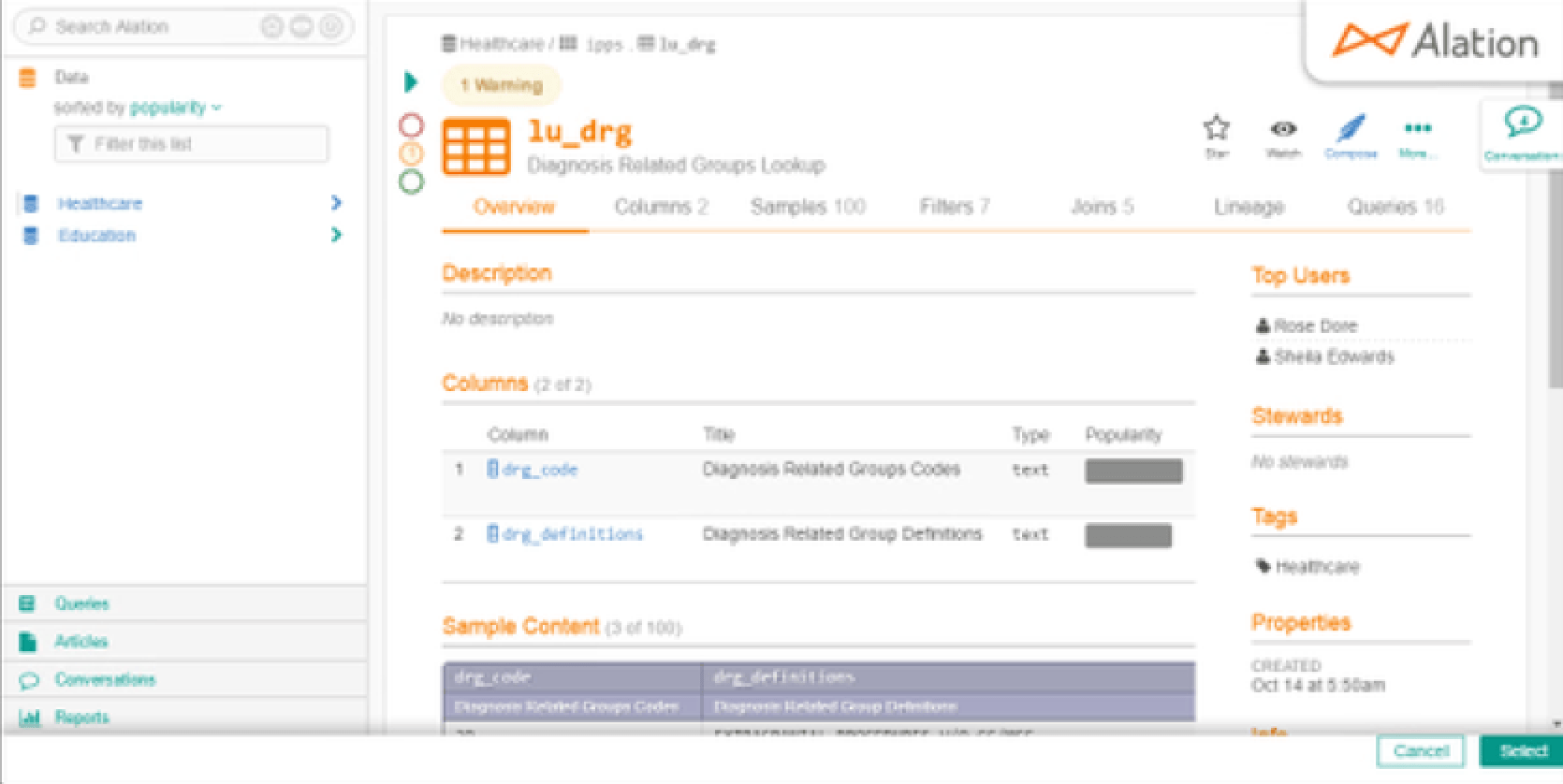Open Reports in the left sidebar
The height and width of the screenshot is (784, 1563).
pos(81,718)
